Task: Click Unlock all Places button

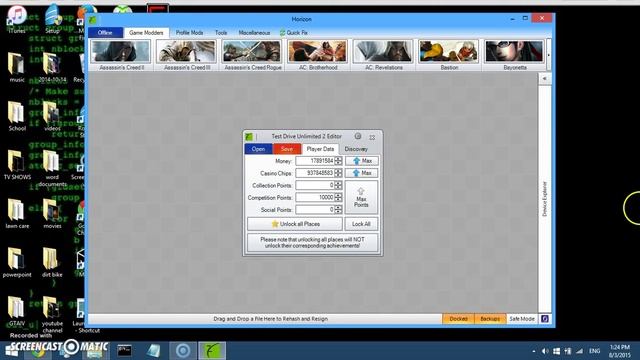Action: click(x=295, y=224)
